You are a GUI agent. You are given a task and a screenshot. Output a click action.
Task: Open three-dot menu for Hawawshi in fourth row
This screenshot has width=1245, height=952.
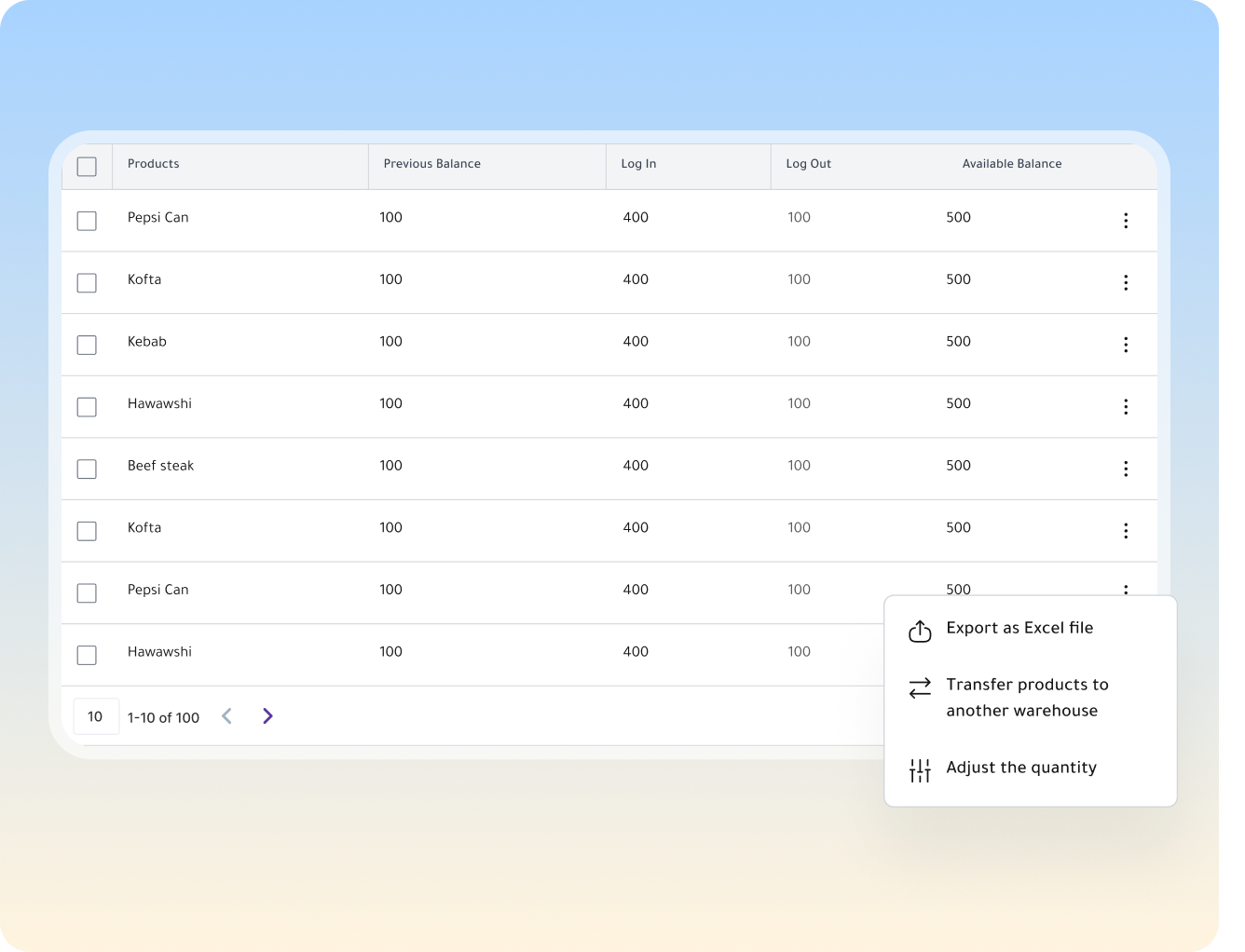coord(1126,407)
